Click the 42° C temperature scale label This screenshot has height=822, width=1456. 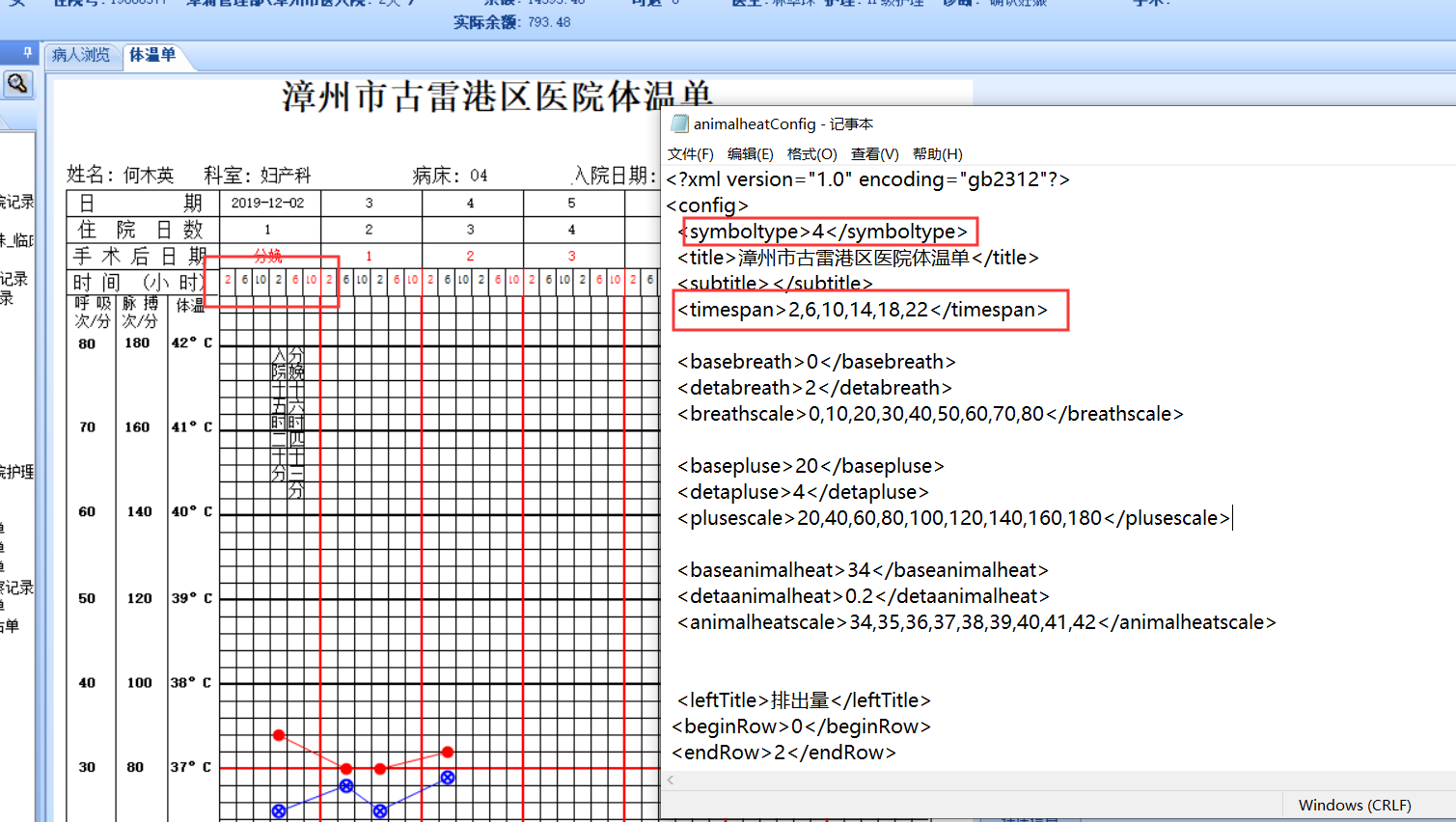point(192,342)
